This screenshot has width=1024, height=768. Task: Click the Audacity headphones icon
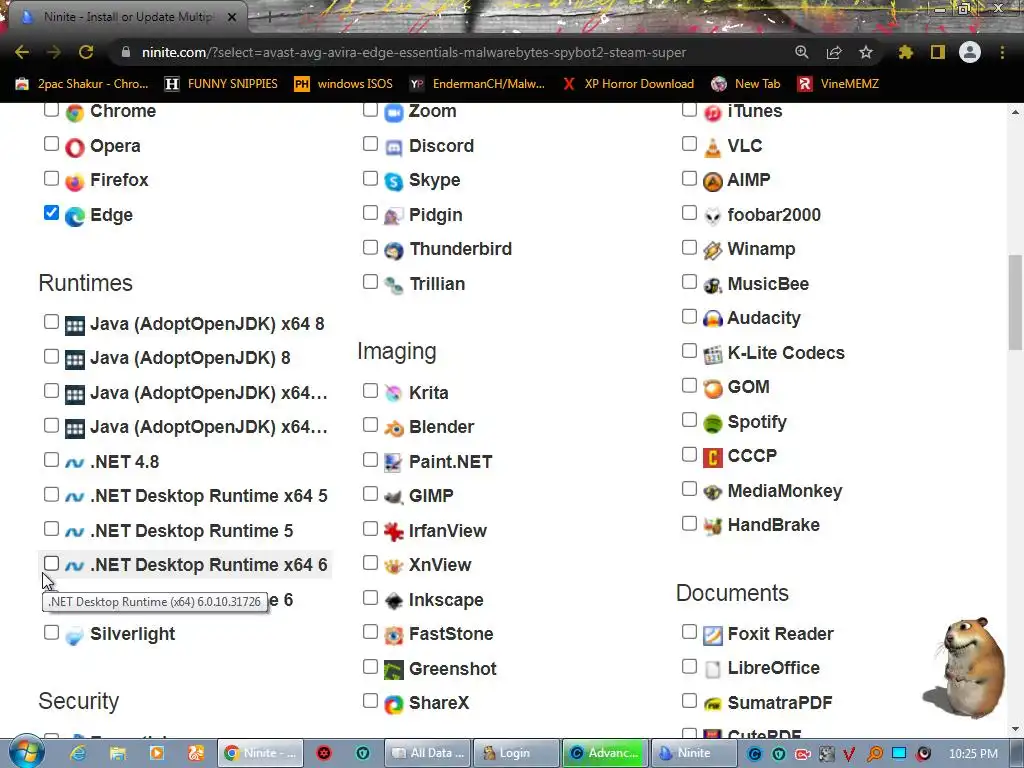pos(712,319)
